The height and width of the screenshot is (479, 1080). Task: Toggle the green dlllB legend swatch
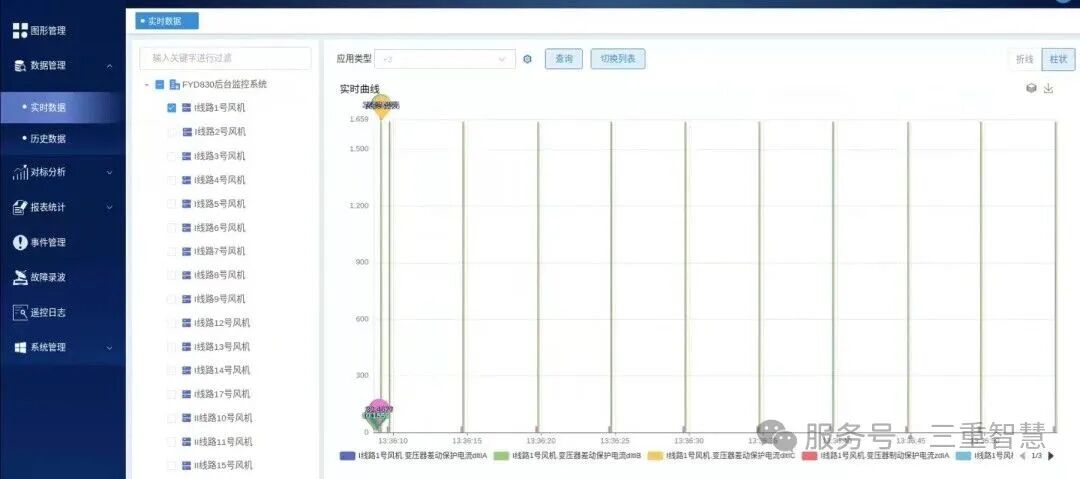[501, 456]
